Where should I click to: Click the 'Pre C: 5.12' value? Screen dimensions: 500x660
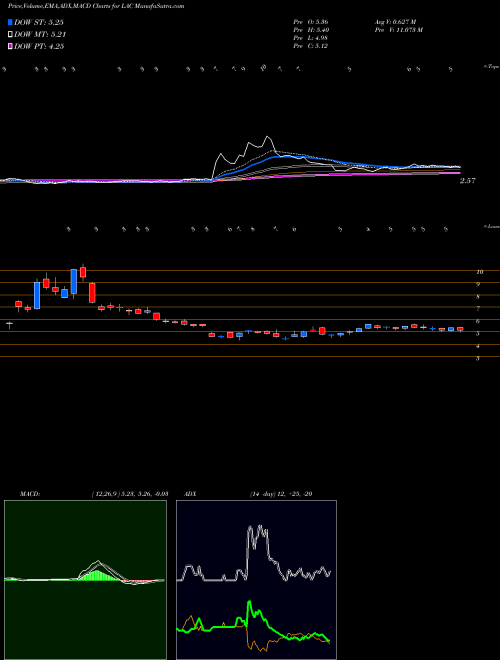(311, 46)
